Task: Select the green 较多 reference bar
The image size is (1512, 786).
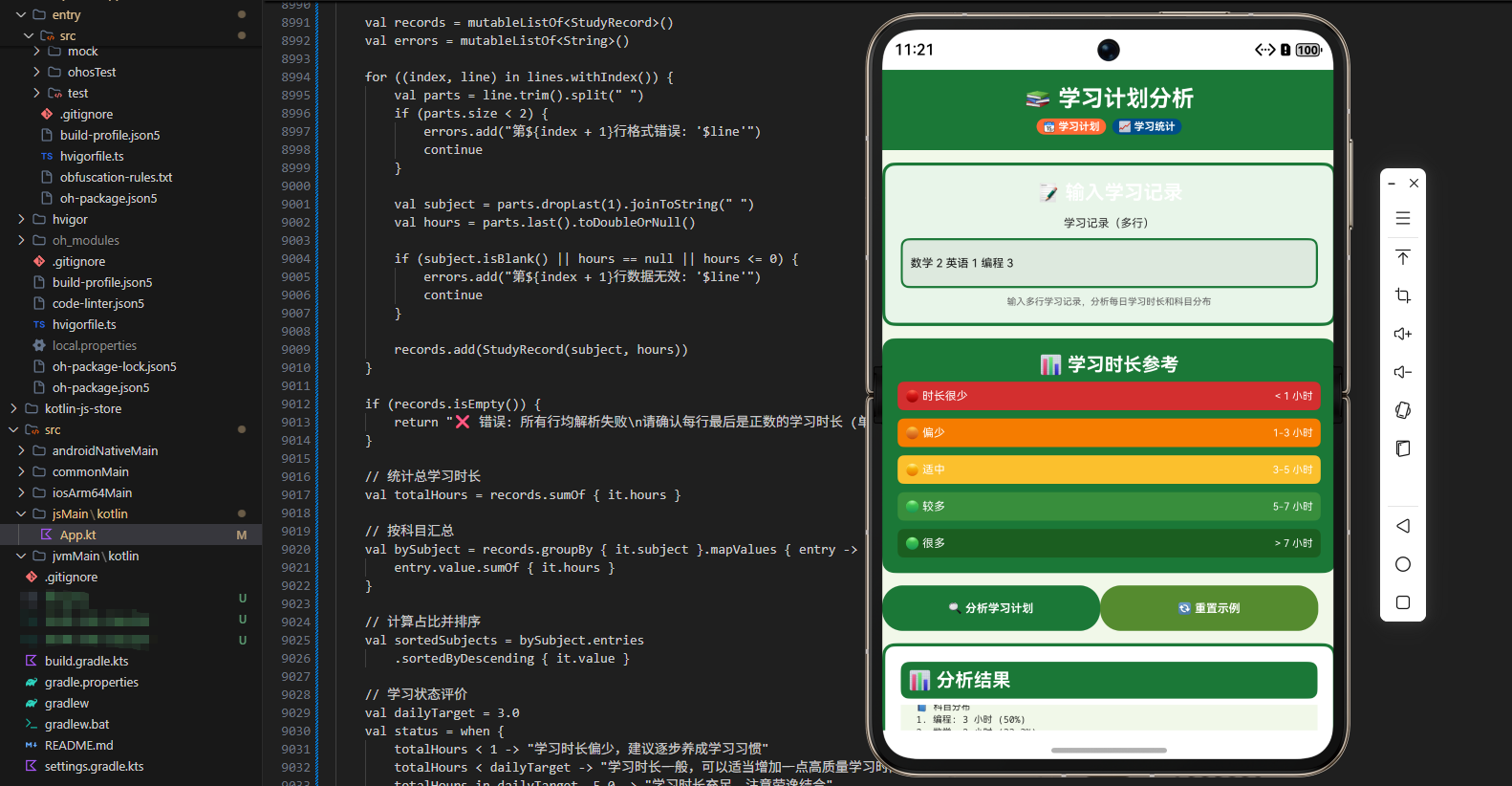Action: (x=1109, y=506)
